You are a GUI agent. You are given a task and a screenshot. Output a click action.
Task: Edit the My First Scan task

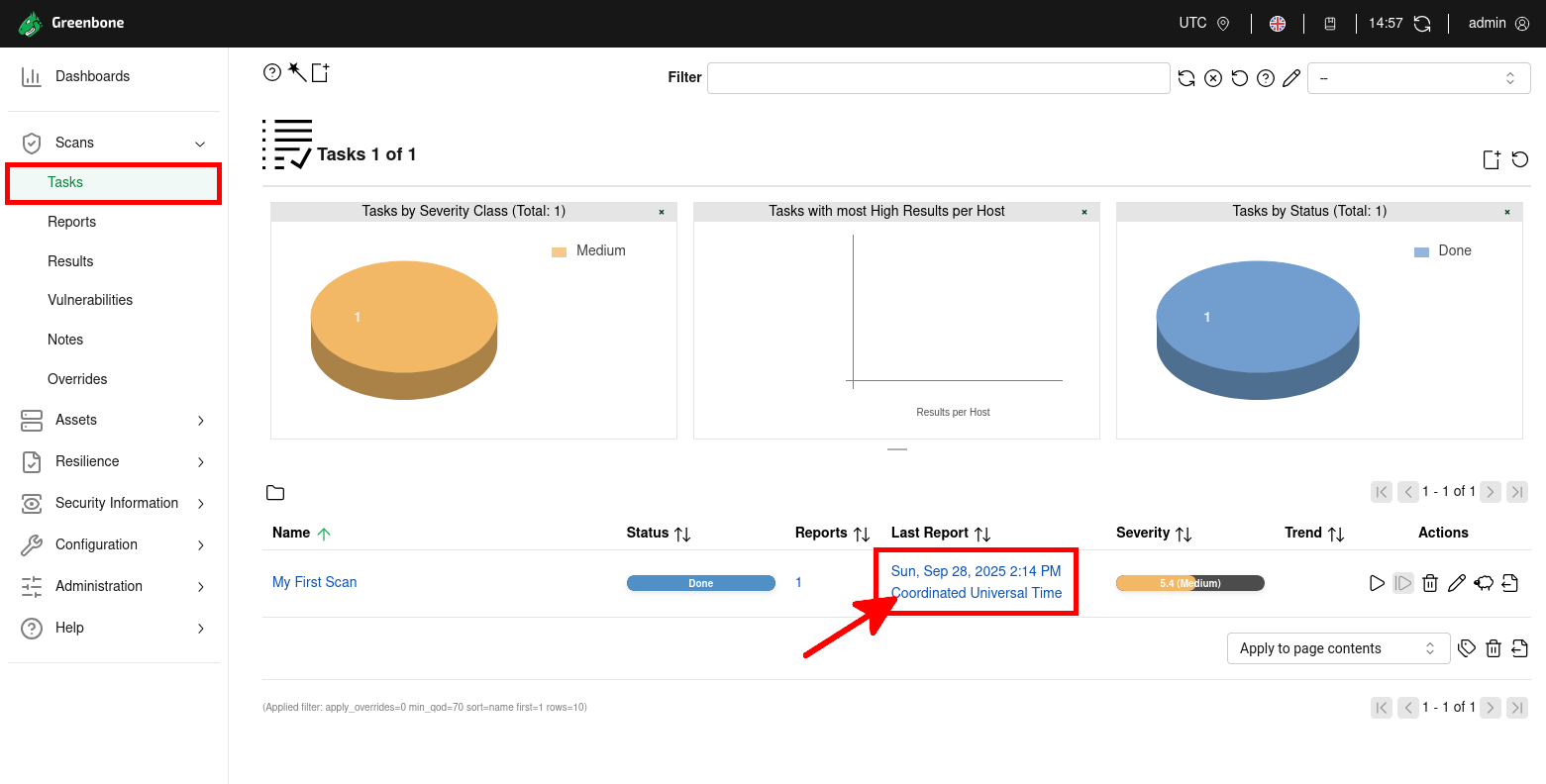(1456, 583)
